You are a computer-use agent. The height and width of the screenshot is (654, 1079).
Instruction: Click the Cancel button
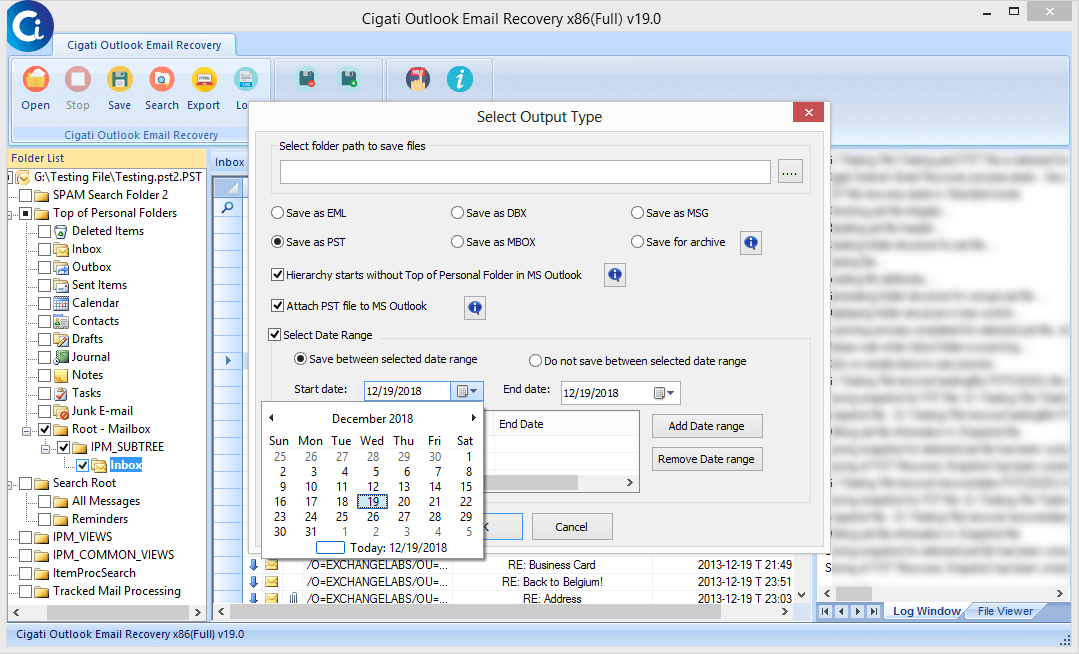571,527
